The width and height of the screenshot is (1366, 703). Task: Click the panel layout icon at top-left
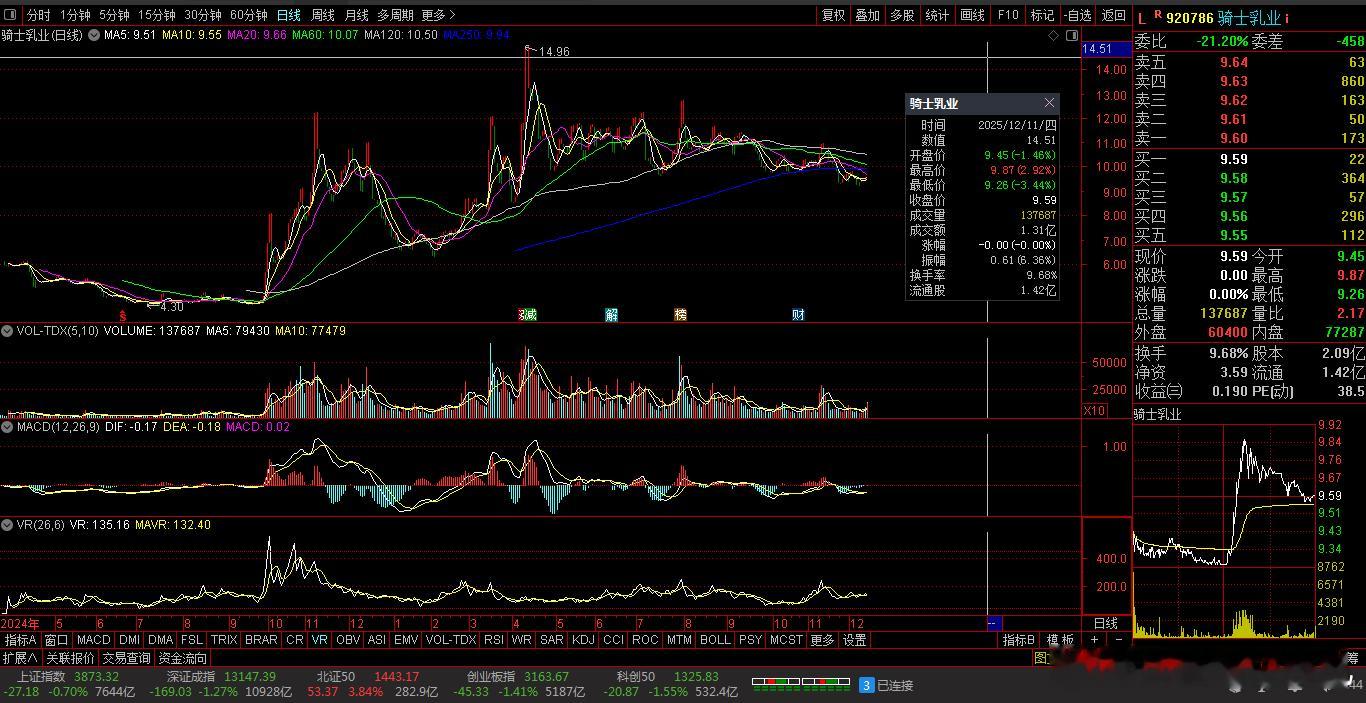(12, 15)
